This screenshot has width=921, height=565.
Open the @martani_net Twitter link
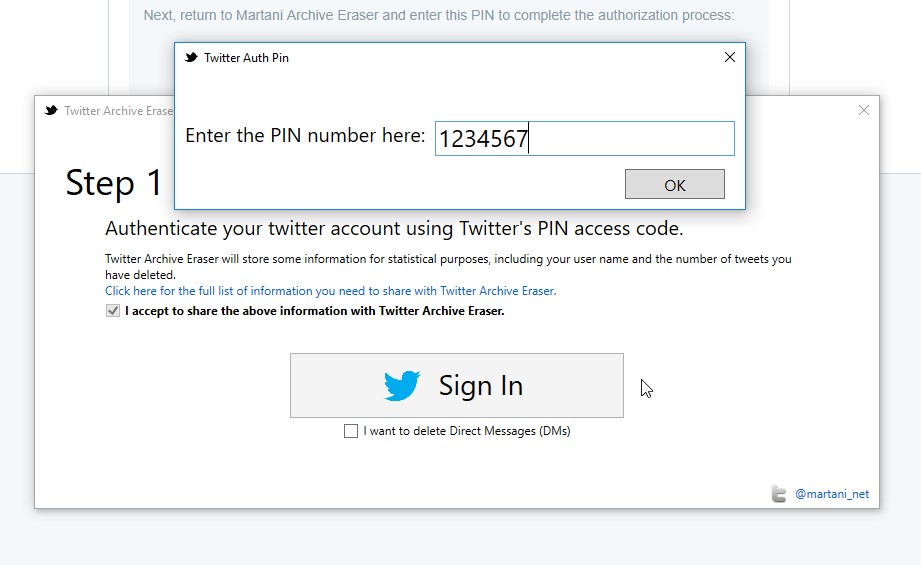832,494
